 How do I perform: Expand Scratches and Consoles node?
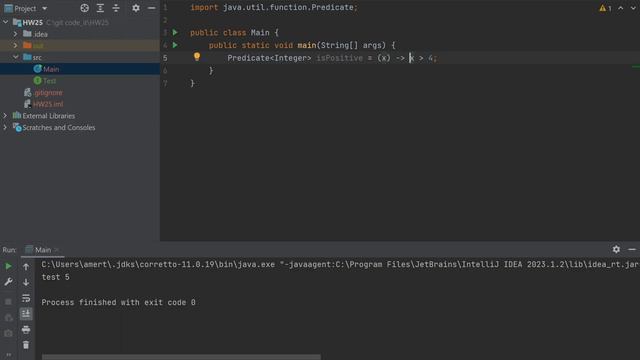(5, 127)
